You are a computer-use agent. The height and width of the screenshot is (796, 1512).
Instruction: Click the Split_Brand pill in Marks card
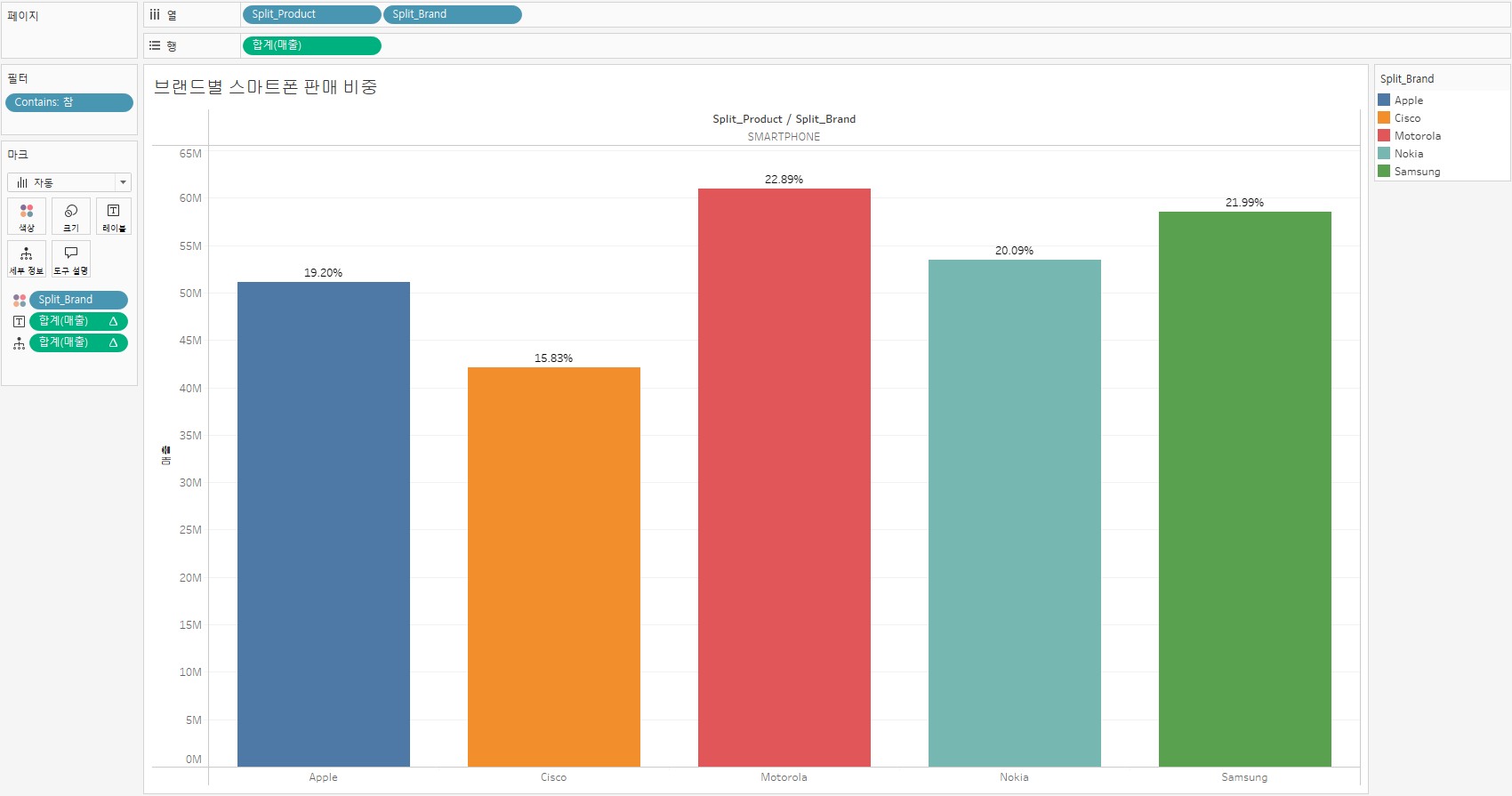pyautogui.click(x=78, y=300)
